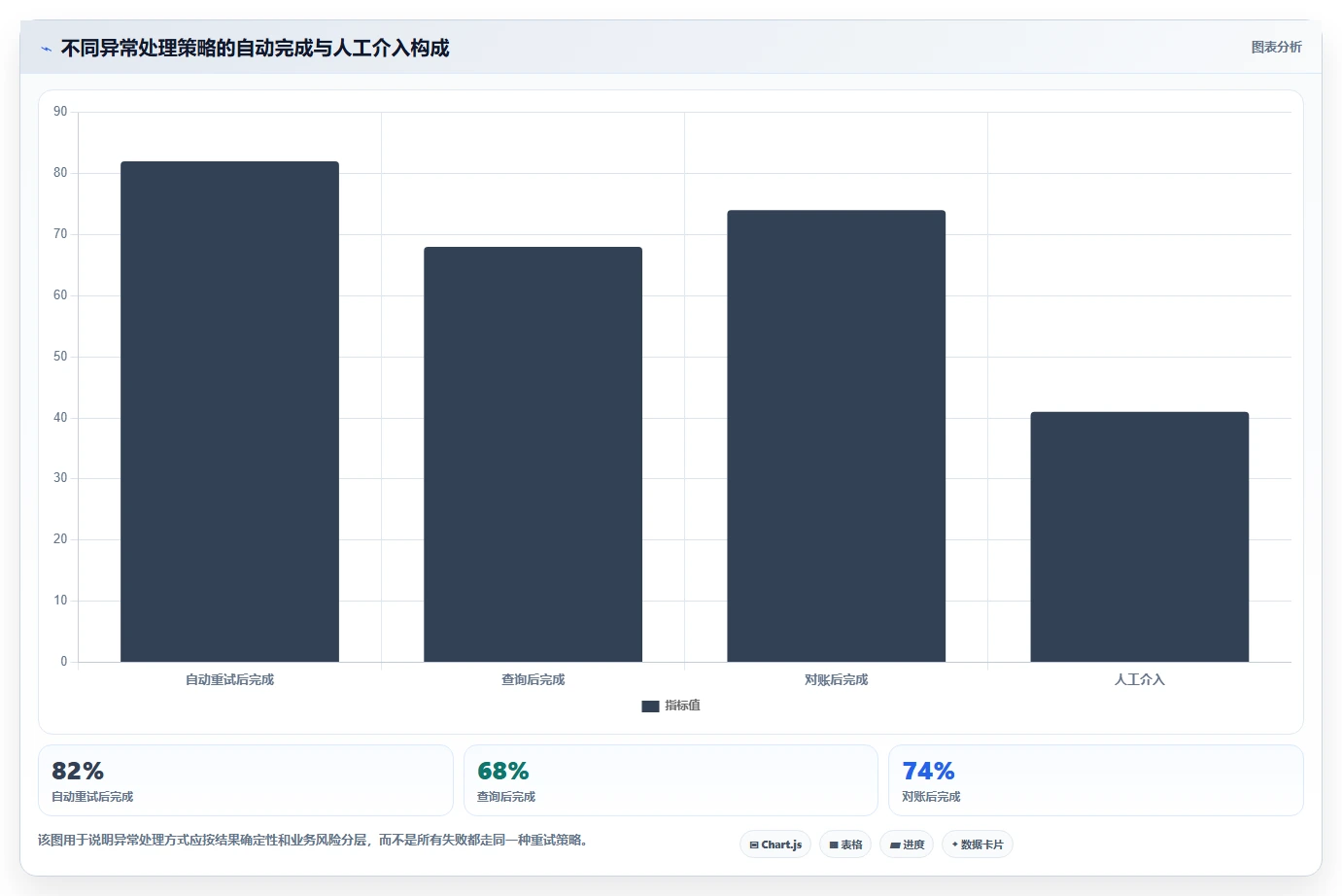Click the 对账后完成 label on the third card

pos(931,797)
